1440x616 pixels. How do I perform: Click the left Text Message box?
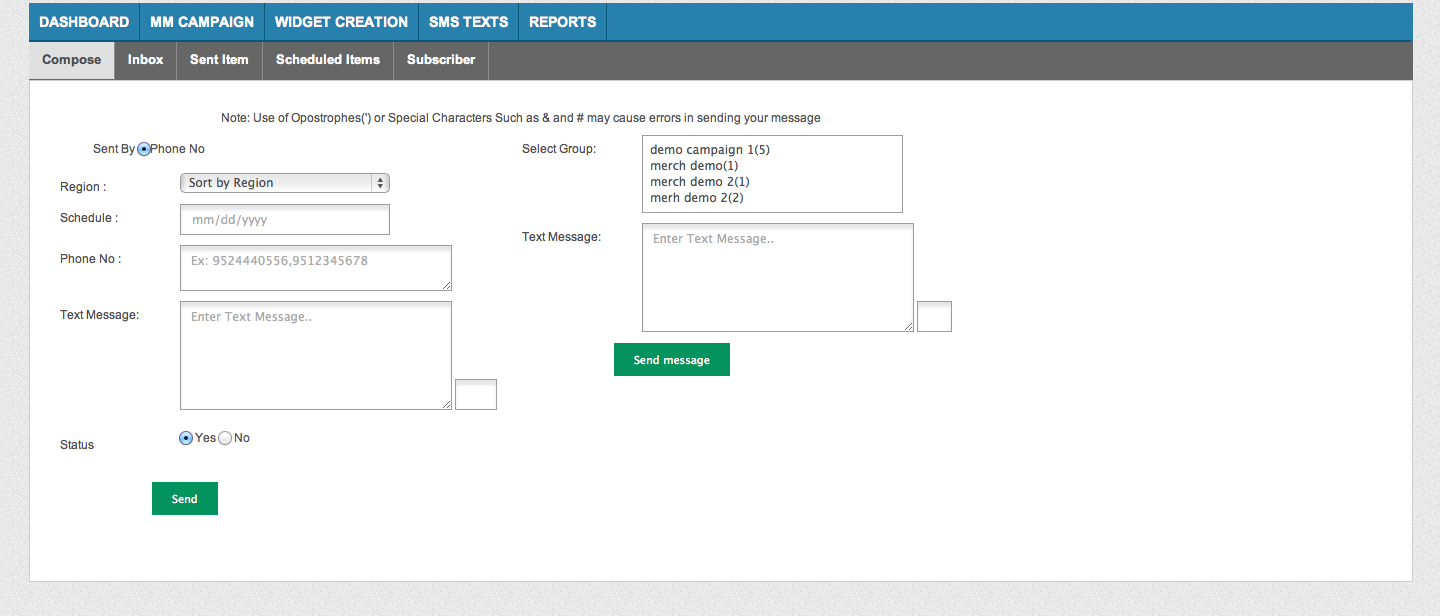(316, 356)
